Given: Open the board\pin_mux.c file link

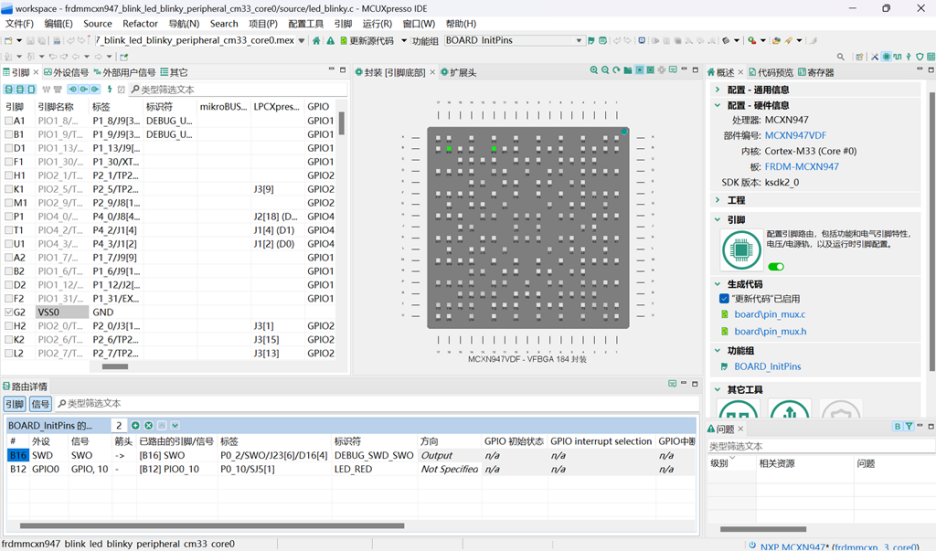Looking at the screenshot, I should pos(769,314).
